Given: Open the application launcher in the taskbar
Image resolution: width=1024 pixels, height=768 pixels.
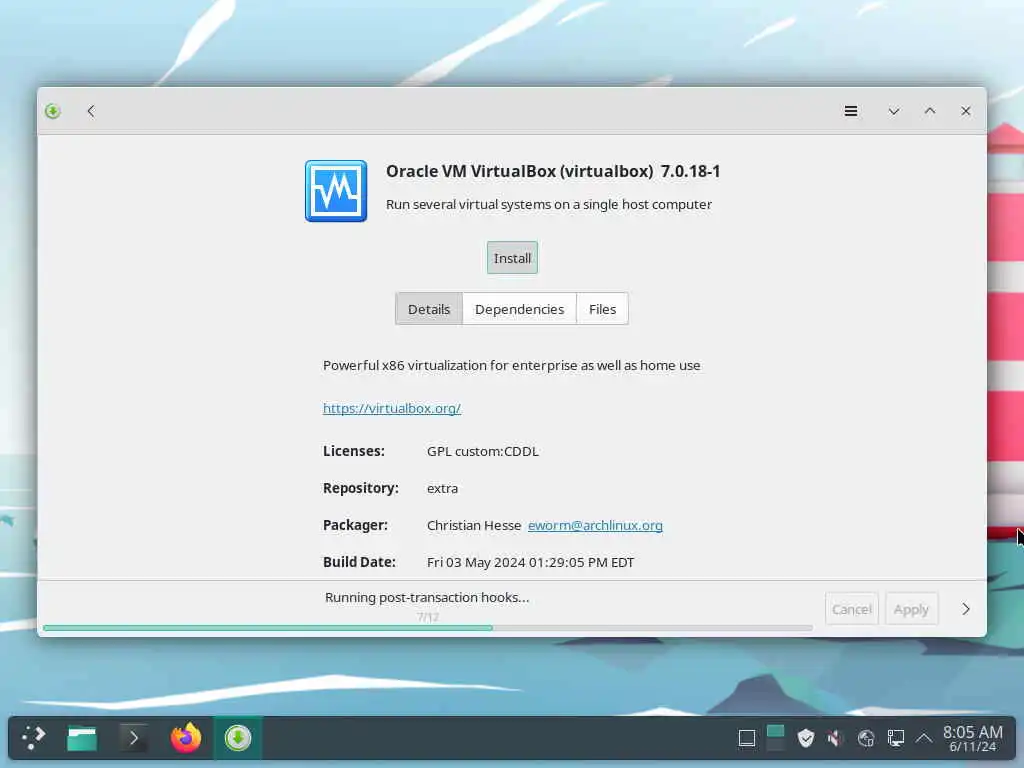Looking at the screenshot, I should click(x=33, y=738).
